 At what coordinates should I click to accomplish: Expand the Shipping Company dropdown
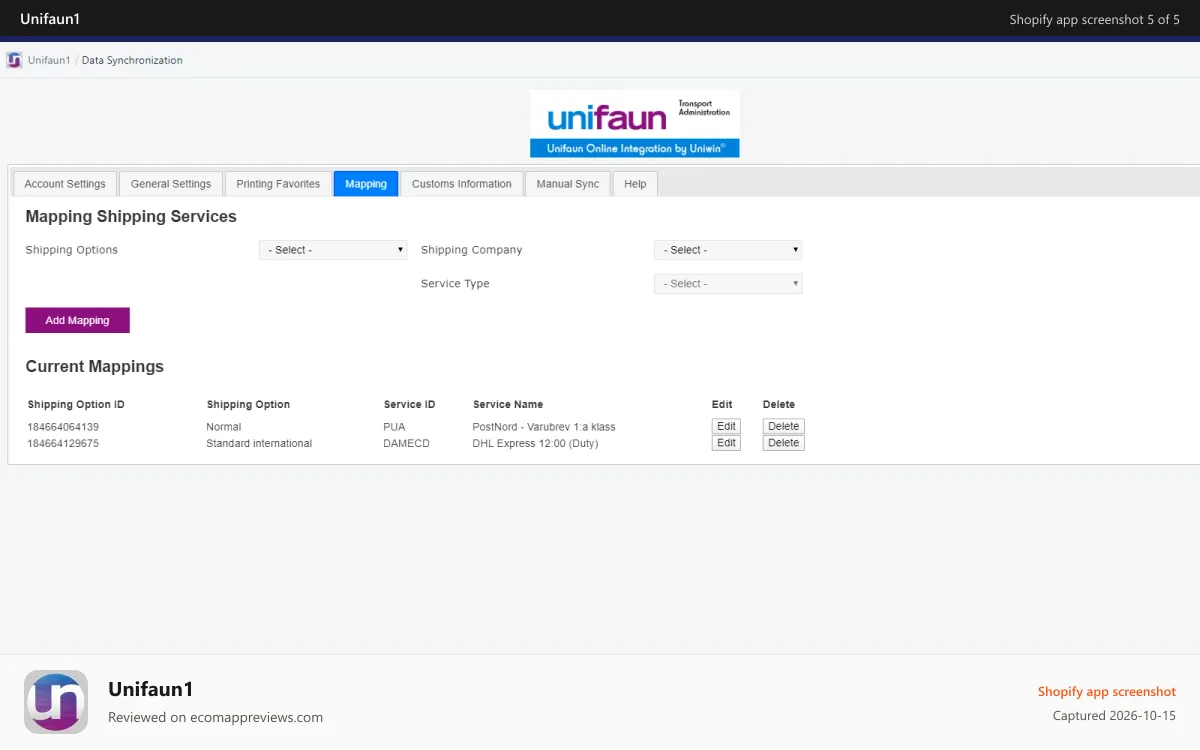point(728,250)
